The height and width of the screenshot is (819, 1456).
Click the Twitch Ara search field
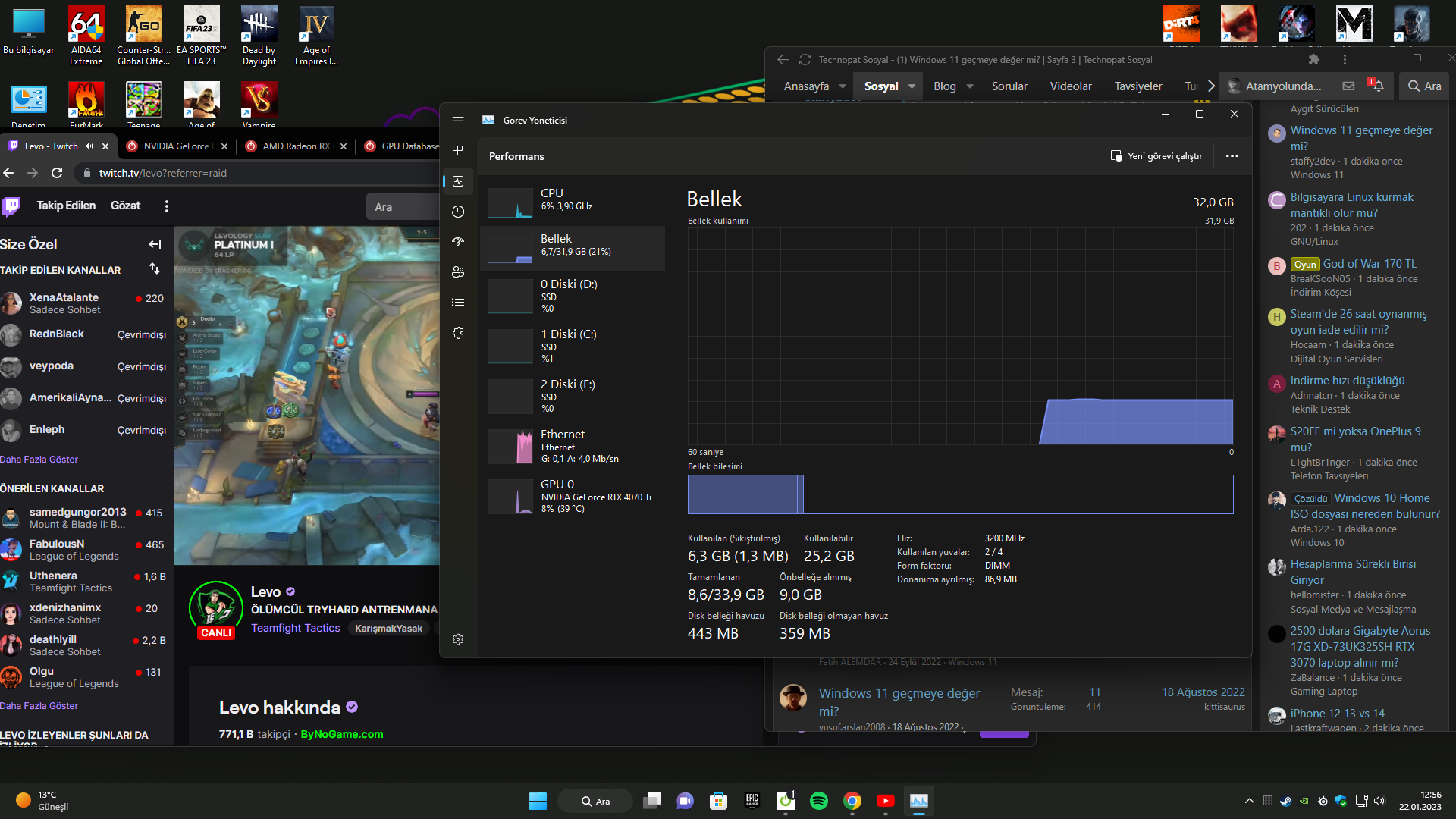coord(402,207)
